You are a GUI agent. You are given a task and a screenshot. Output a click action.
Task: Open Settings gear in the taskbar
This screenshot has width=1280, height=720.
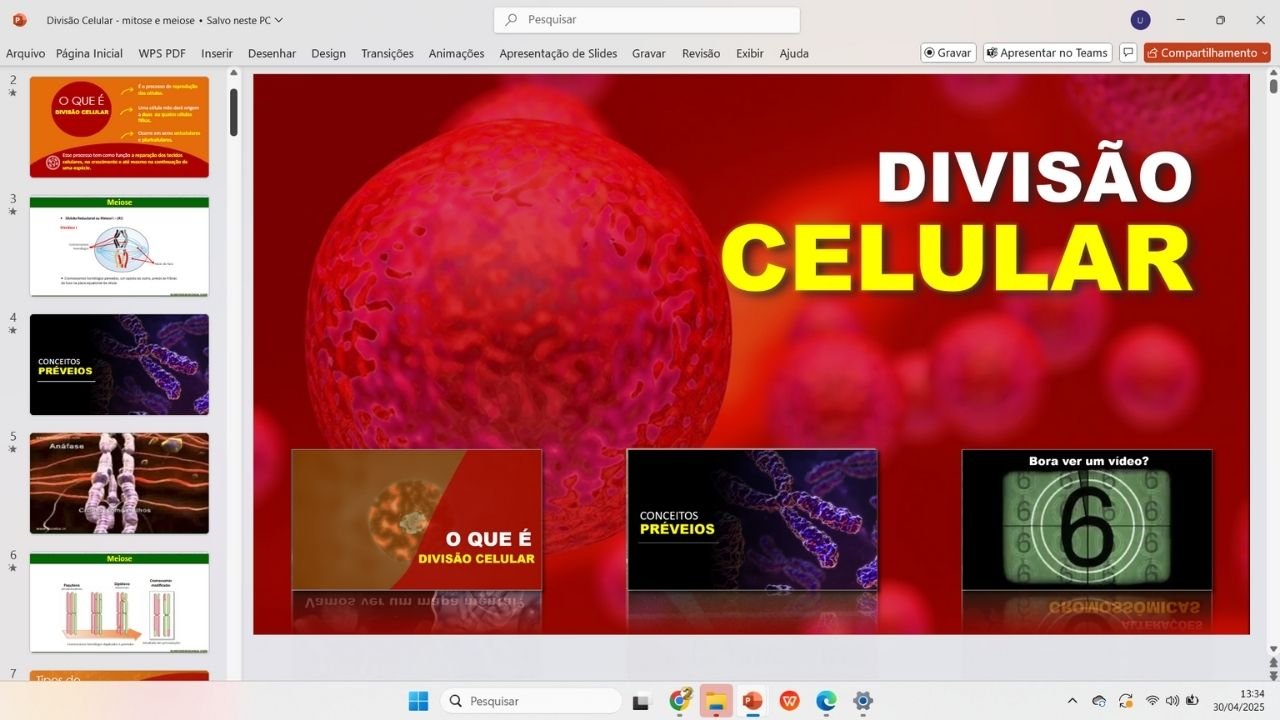[x=863, y=701]
